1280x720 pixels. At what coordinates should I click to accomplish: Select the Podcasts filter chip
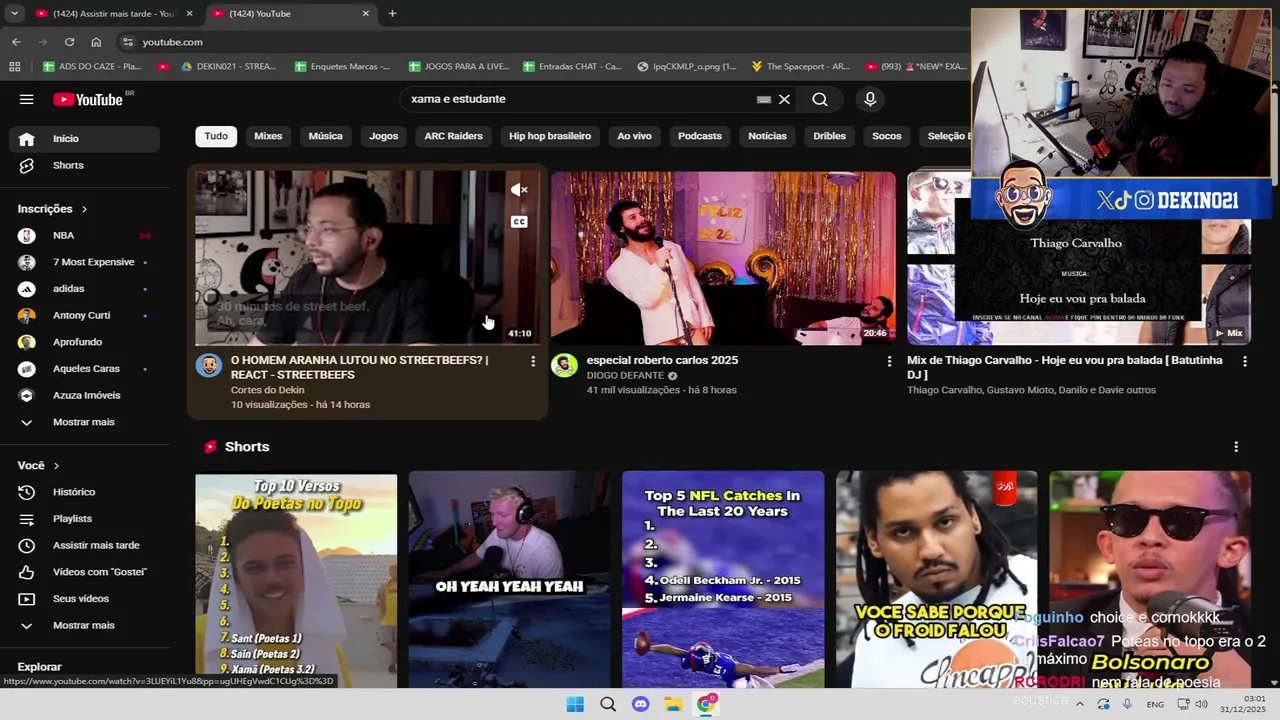click(700, 136)
